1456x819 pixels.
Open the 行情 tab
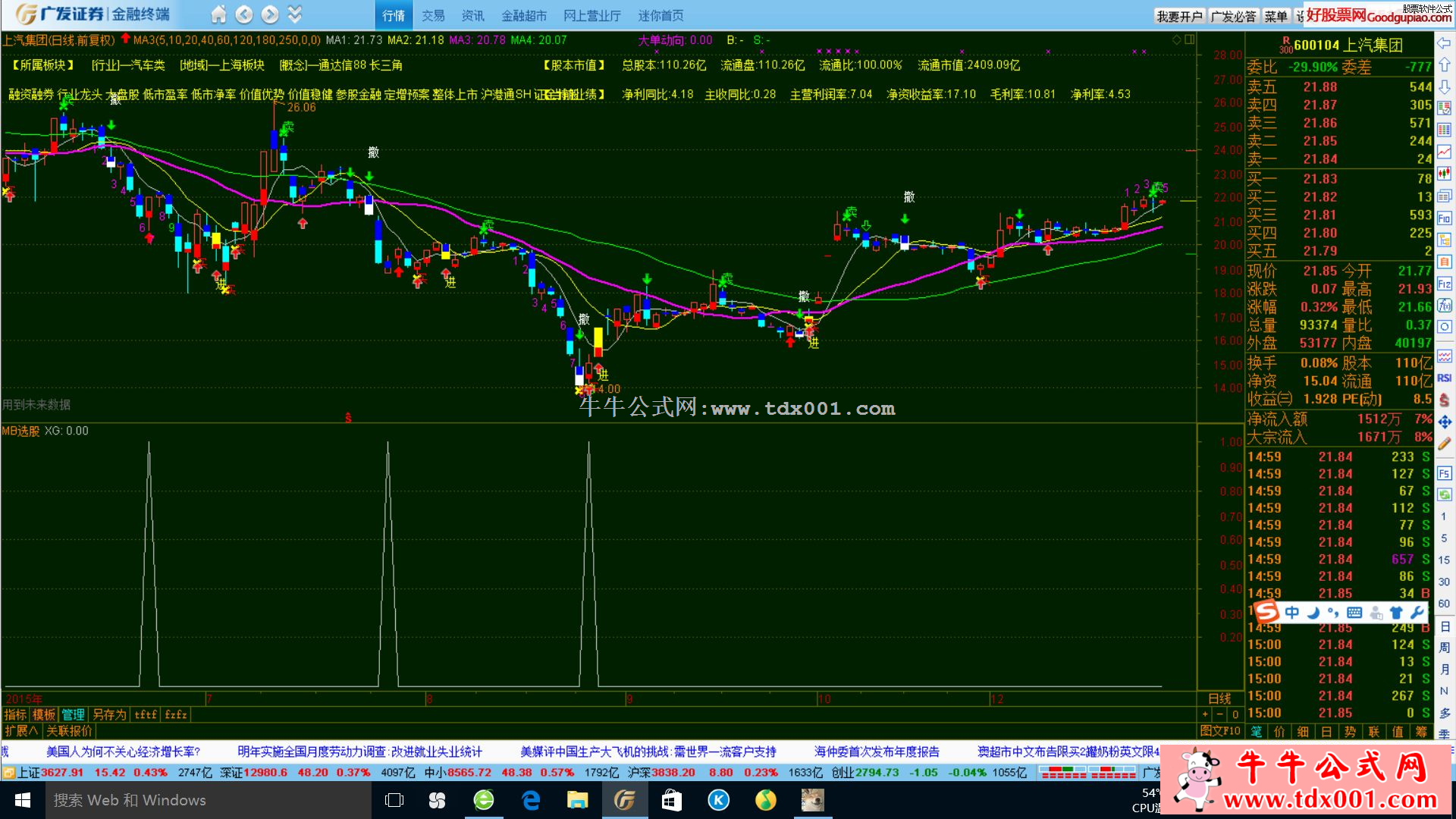click(394, 15)
